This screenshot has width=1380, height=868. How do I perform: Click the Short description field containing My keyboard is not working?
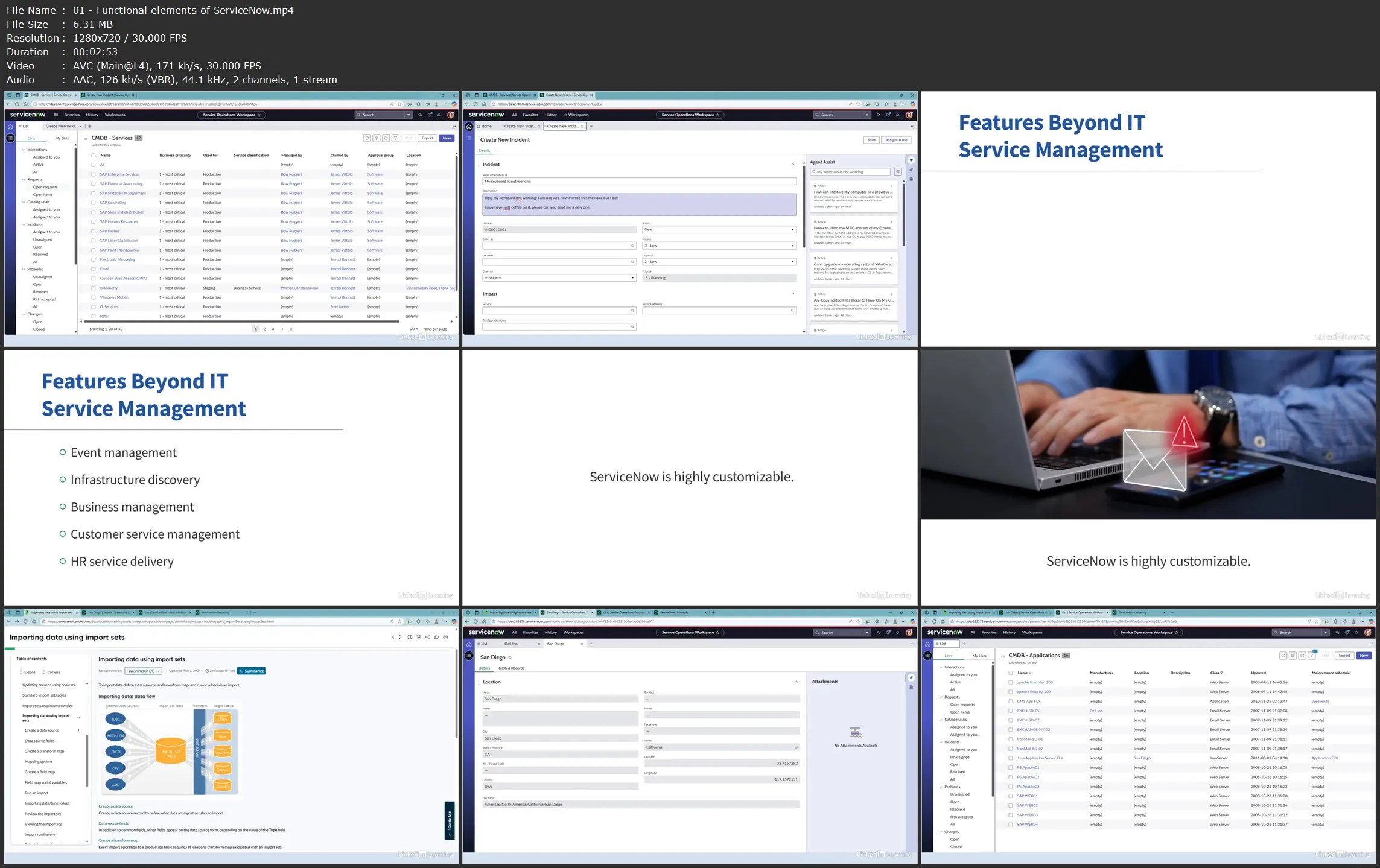[639, 181]
